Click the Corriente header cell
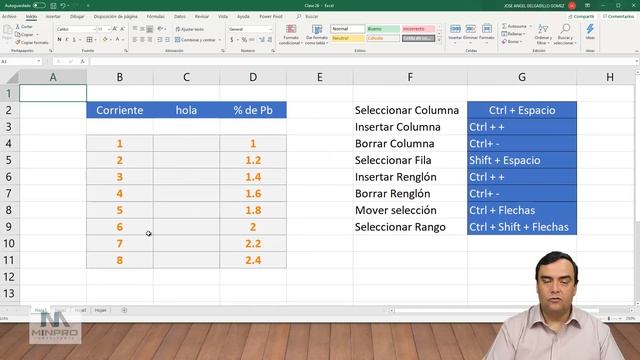 (x=120, y=110)
